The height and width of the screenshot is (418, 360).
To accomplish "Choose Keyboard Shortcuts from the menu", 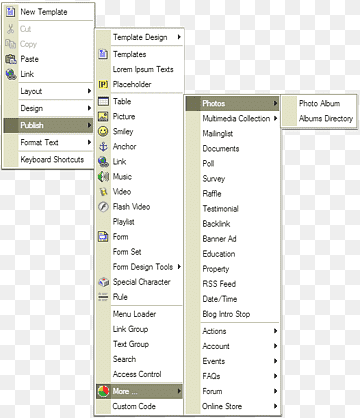I will tap(49, 159).
